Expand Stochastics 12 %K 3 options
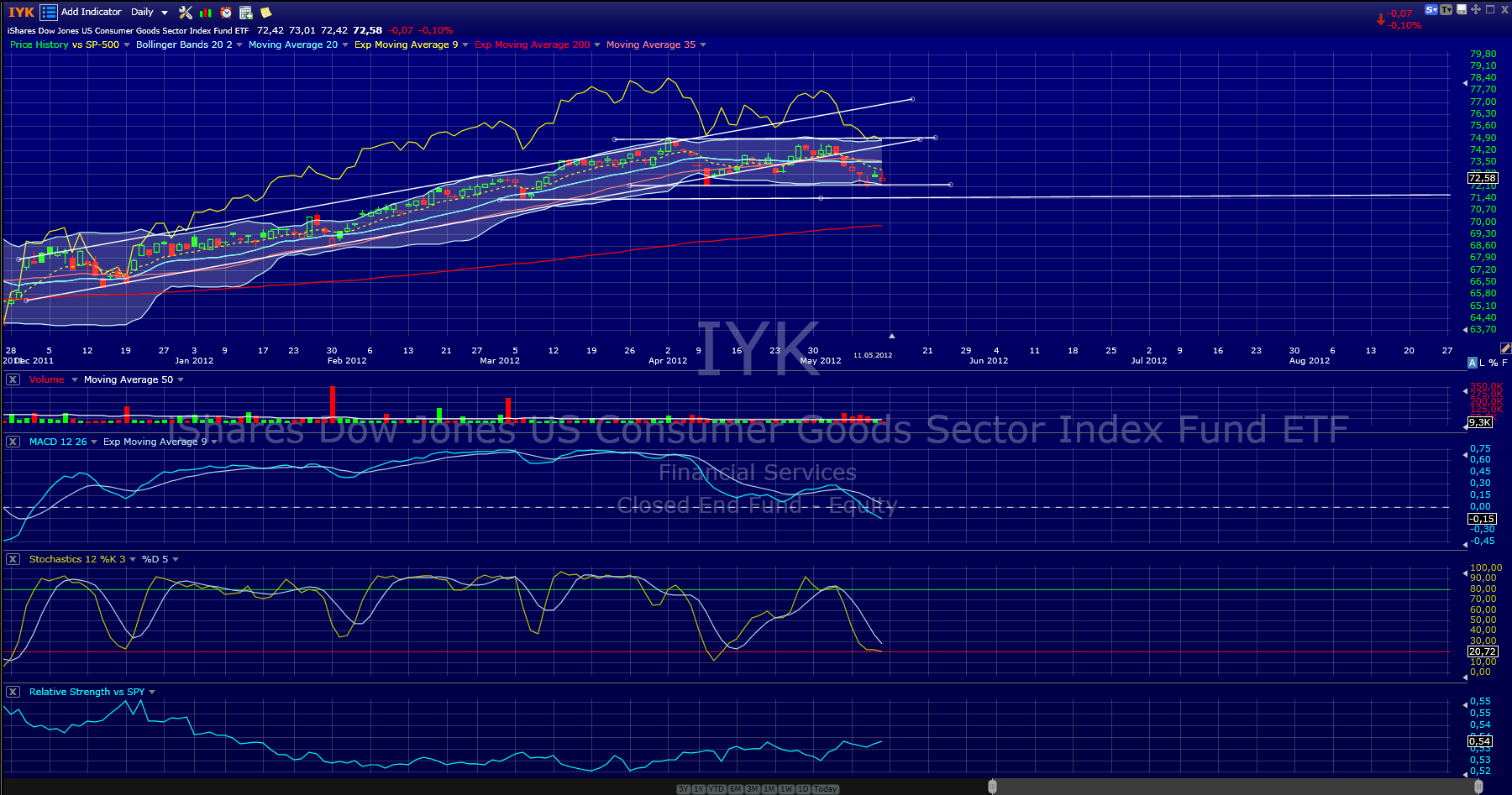The height and width of the screenshot is (795, 1512). 133,560
